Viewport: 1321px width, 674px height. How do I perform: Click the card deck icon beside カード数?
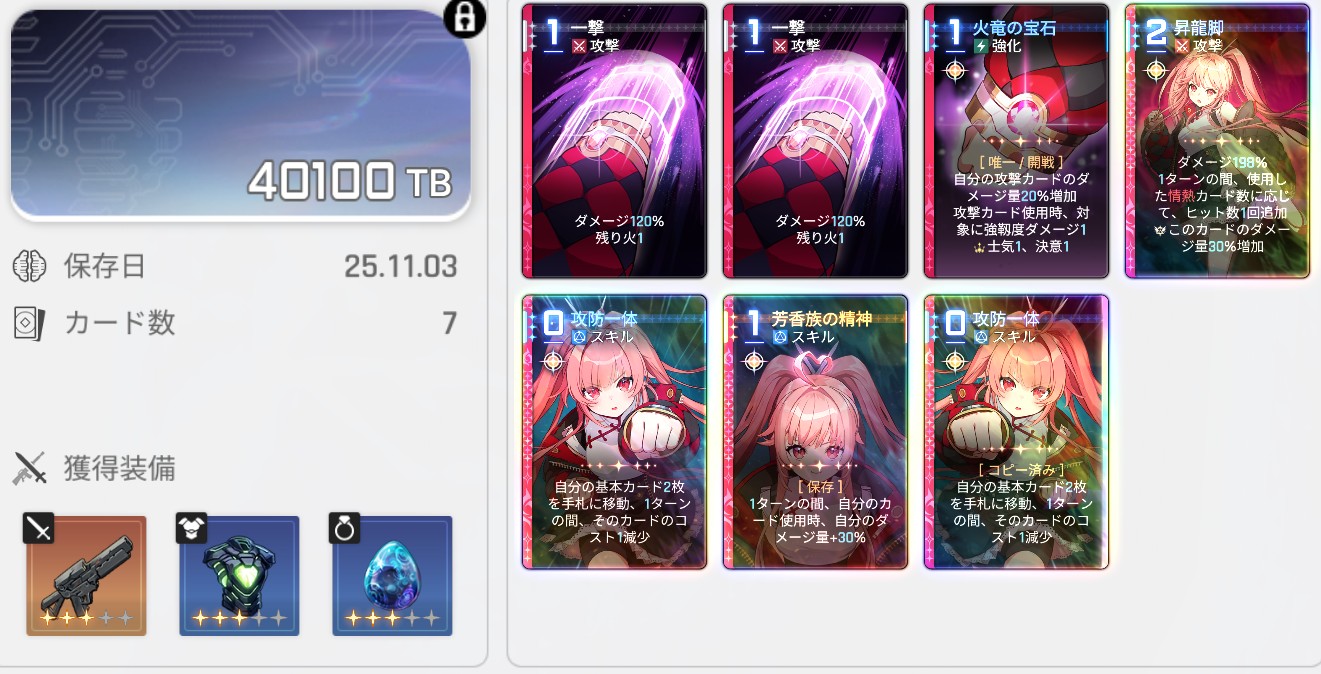[29, 323]
